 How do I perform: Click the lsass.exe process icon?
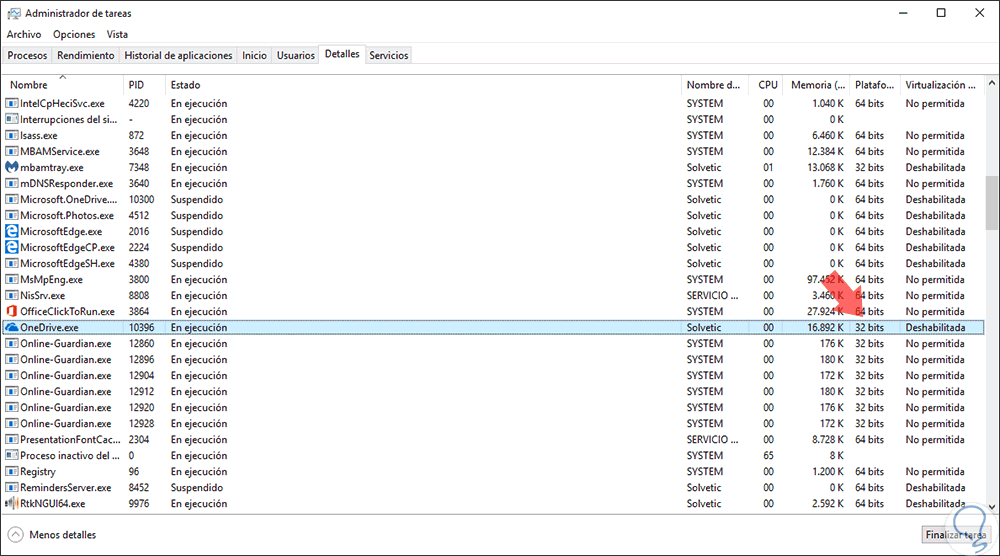click(x=11, y=135)
